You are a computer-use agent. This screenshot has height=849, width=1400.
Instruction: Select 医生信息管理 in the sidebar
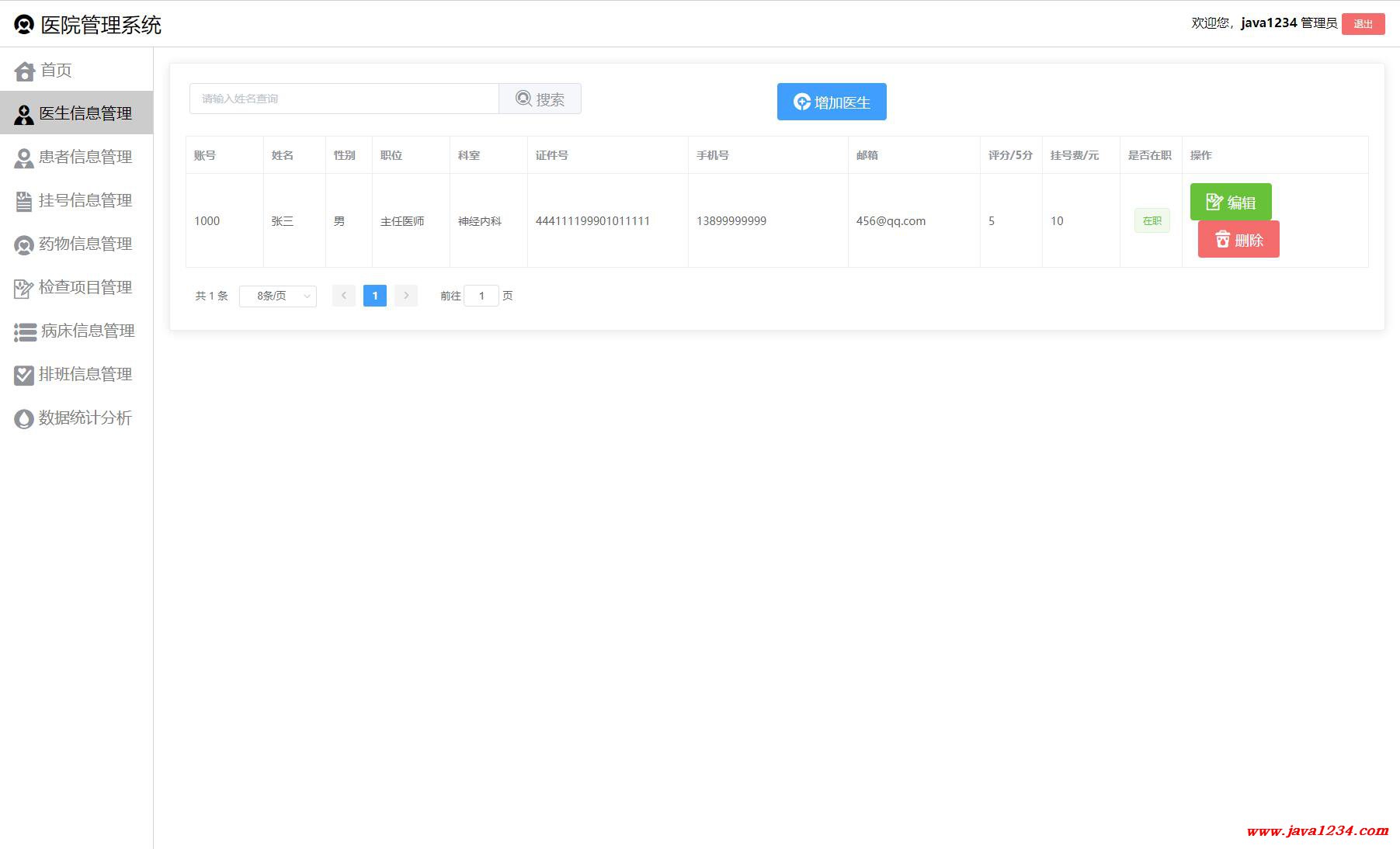[76, 113]
